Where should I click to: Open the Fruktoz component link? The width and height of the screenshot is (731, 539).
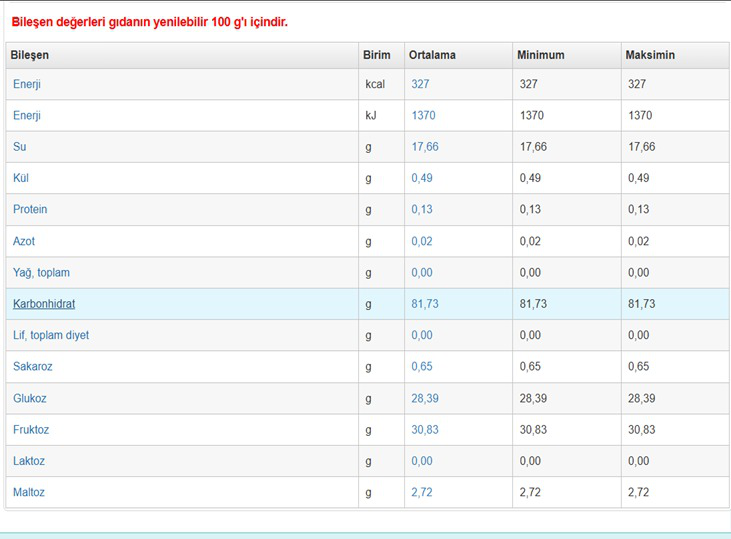[x=31, y=430]
